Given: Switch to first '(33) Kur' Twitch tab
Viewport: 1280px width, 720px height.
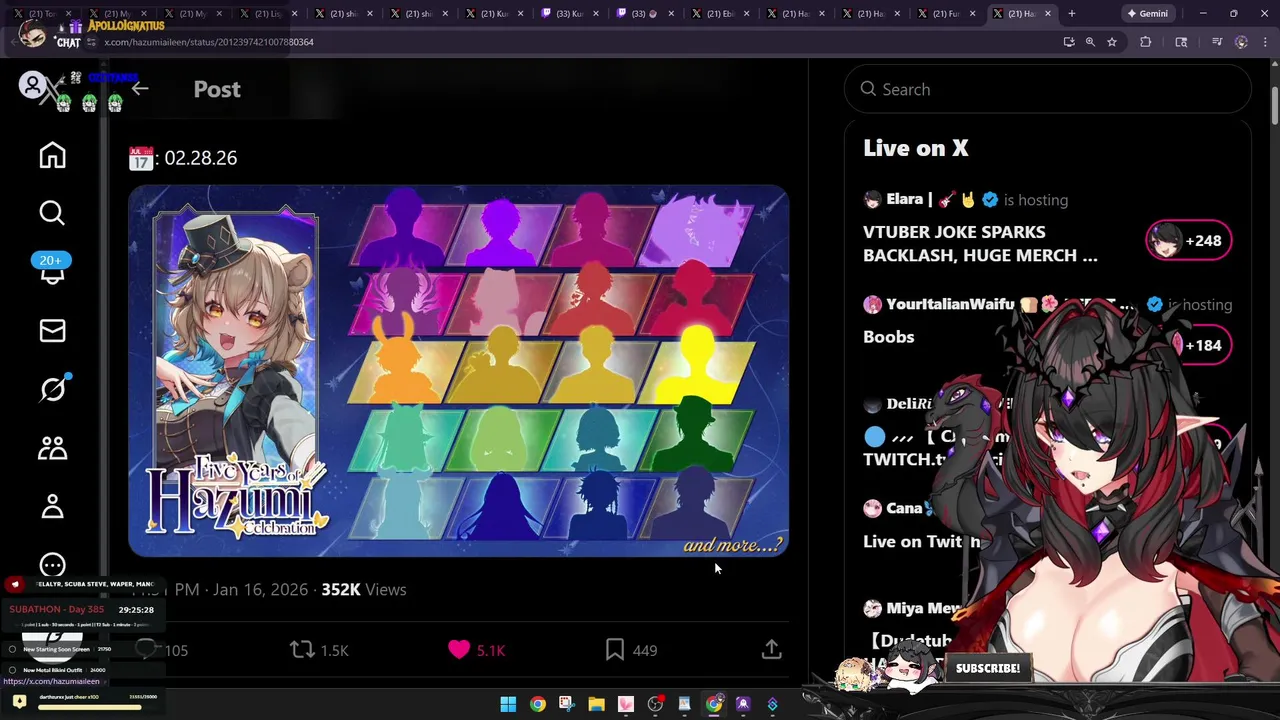Looking at the screenshot, I should [x=569, y=14].
